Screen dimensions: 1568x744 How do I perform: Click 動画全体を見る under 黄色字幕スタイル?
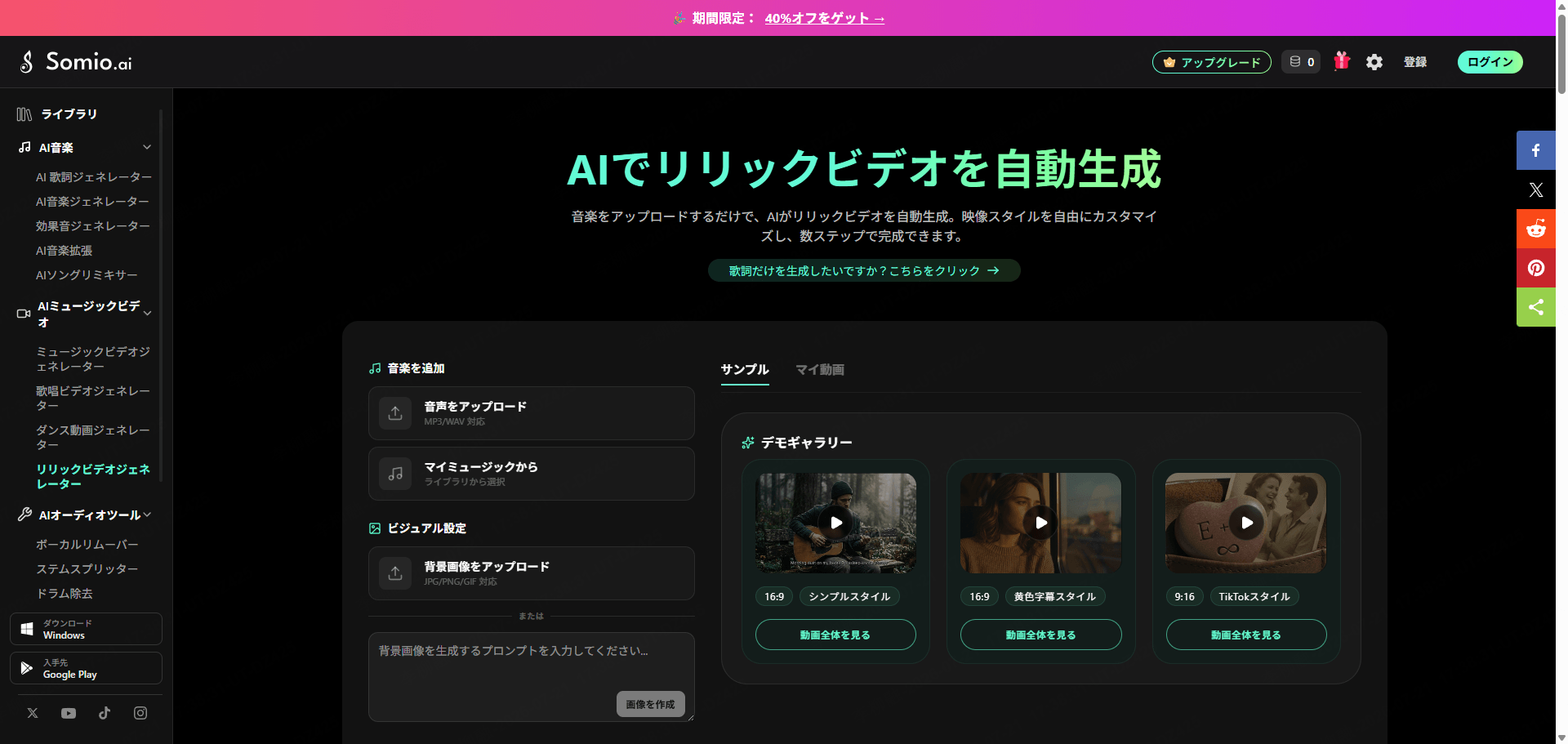(x=1041, y=635)
